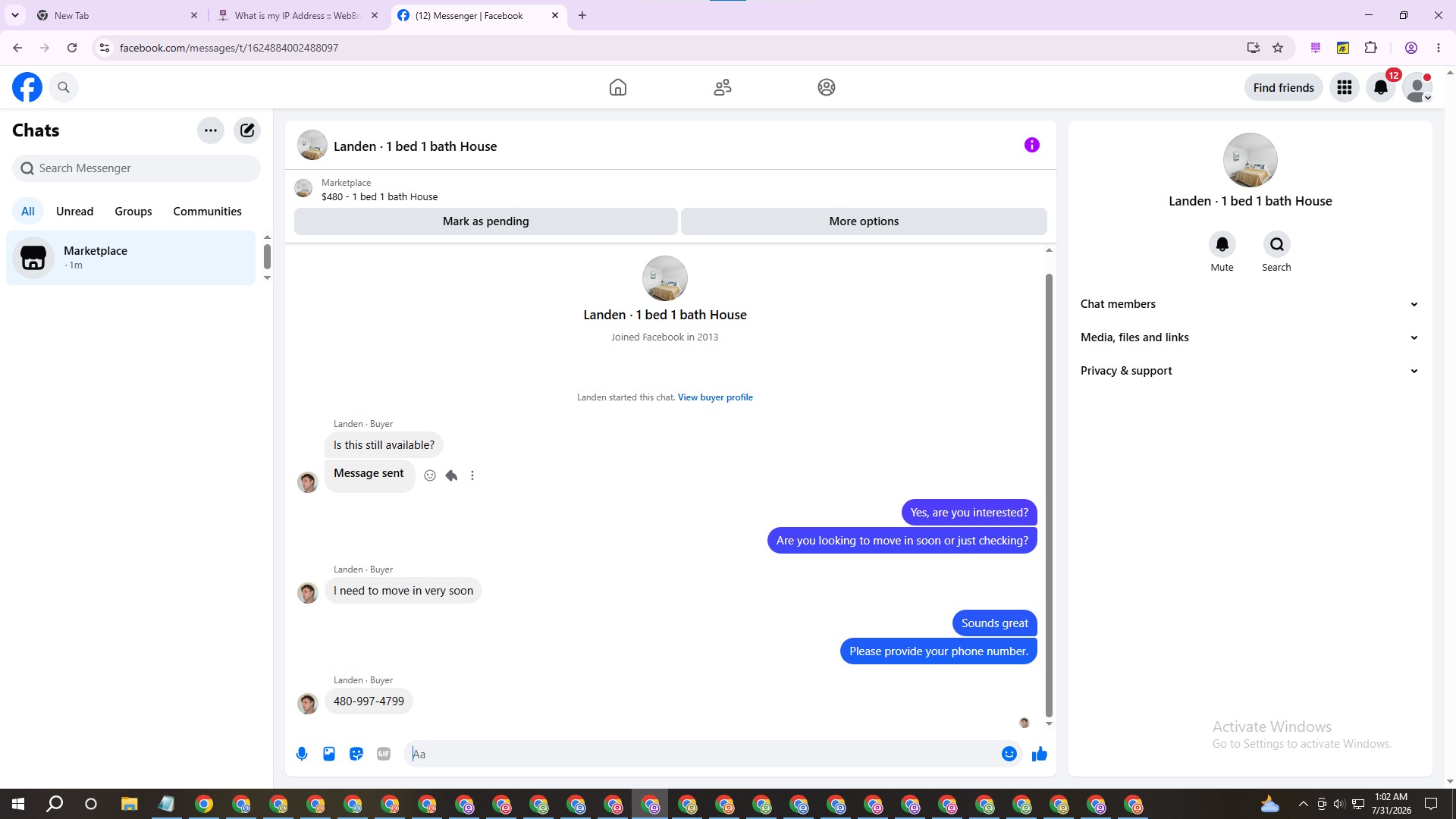
Task: Choose a sticker to send
Action: (x=356, y=754)
